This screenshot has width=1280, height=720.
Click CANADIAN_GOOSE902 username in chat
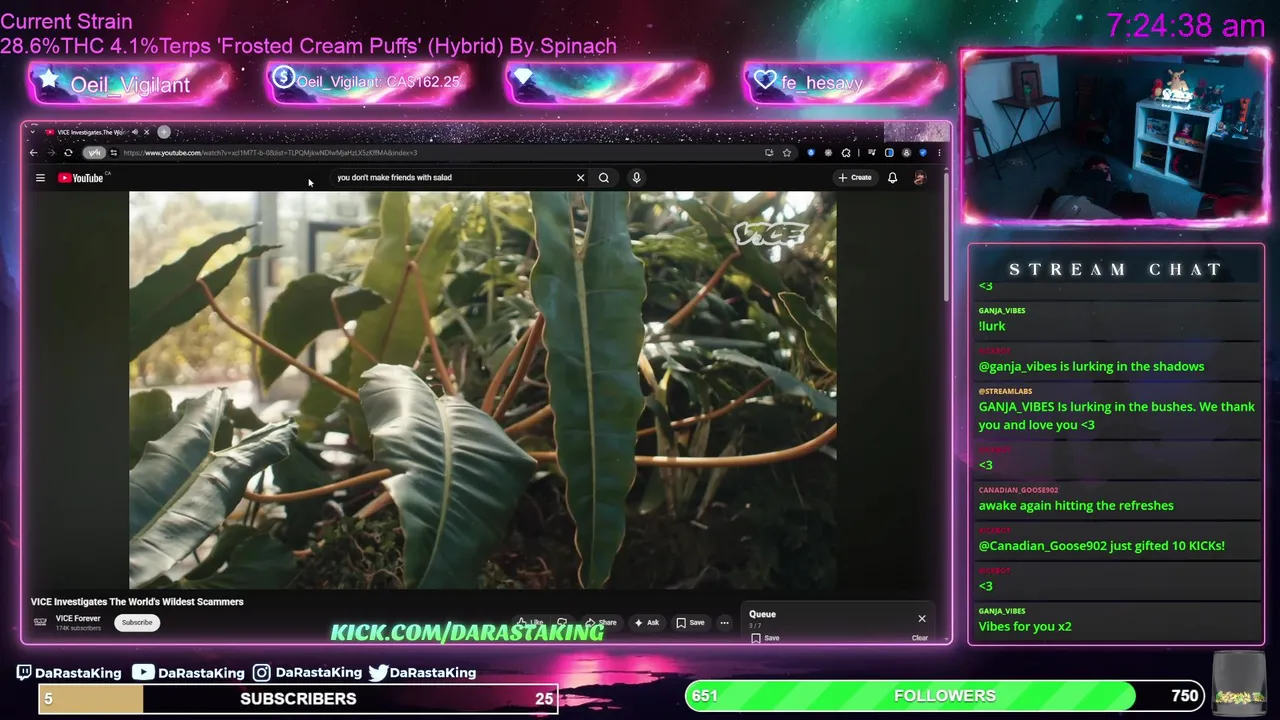point(1018,490)
